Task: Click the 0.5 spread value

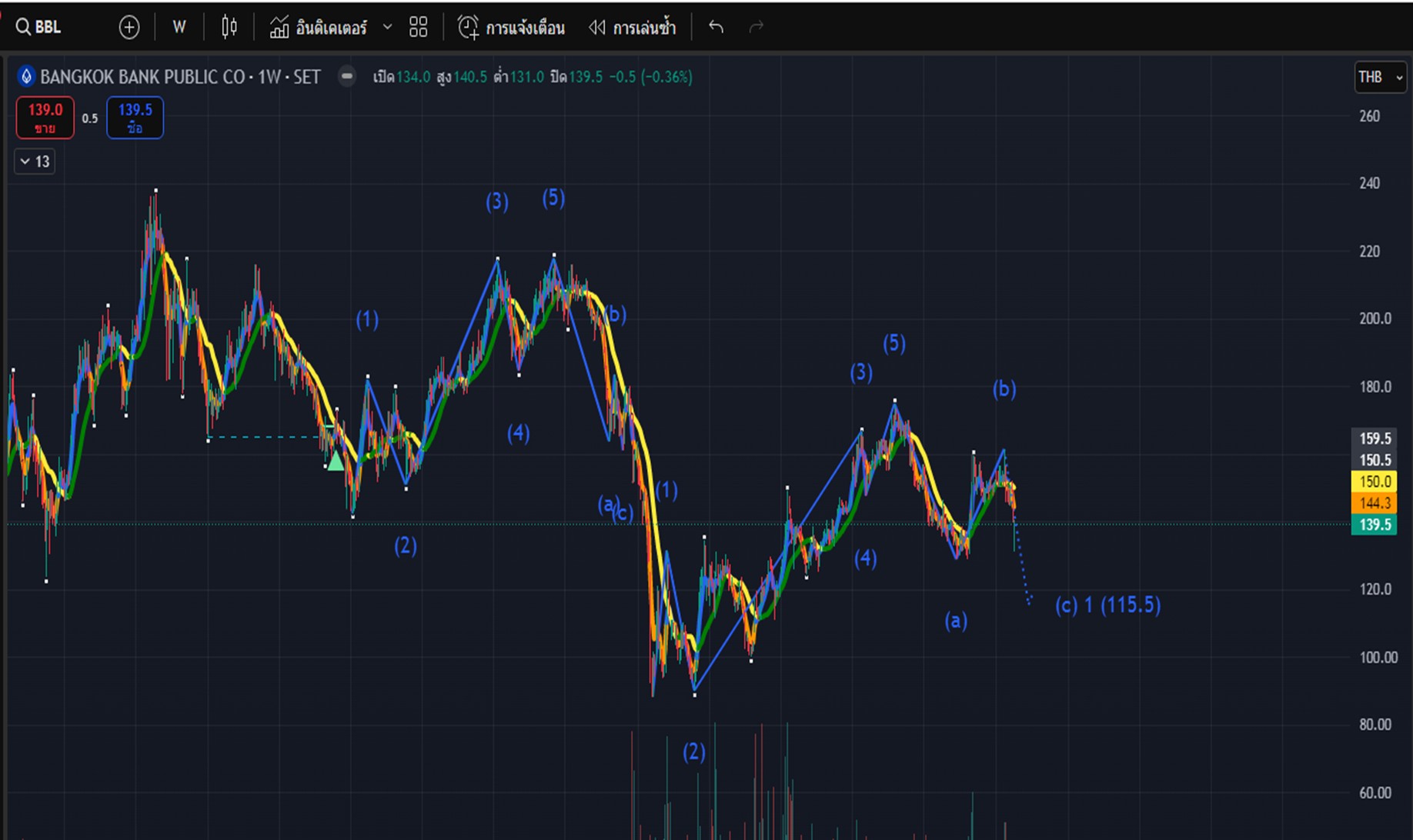Action: pos(90,118)
